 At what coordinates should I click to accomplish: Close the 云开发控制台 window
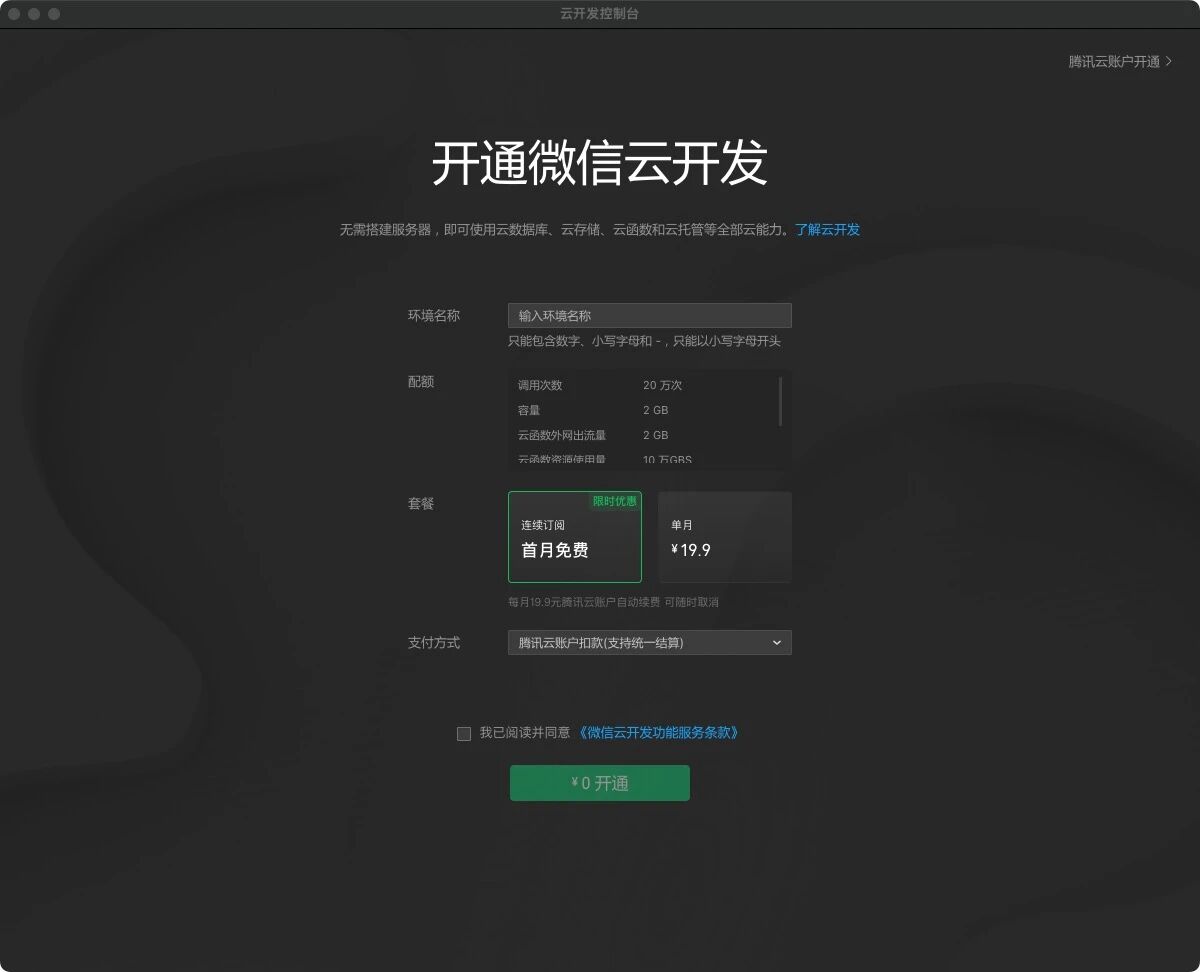[x=14, y=14]
